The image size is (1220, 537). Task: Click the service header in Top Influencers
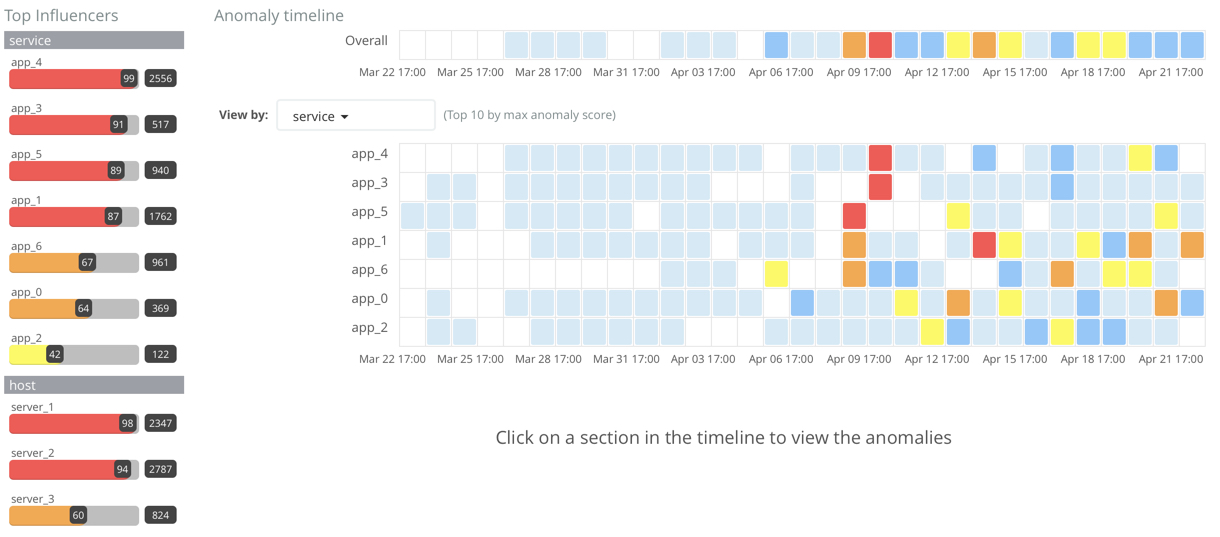(94, 41)
